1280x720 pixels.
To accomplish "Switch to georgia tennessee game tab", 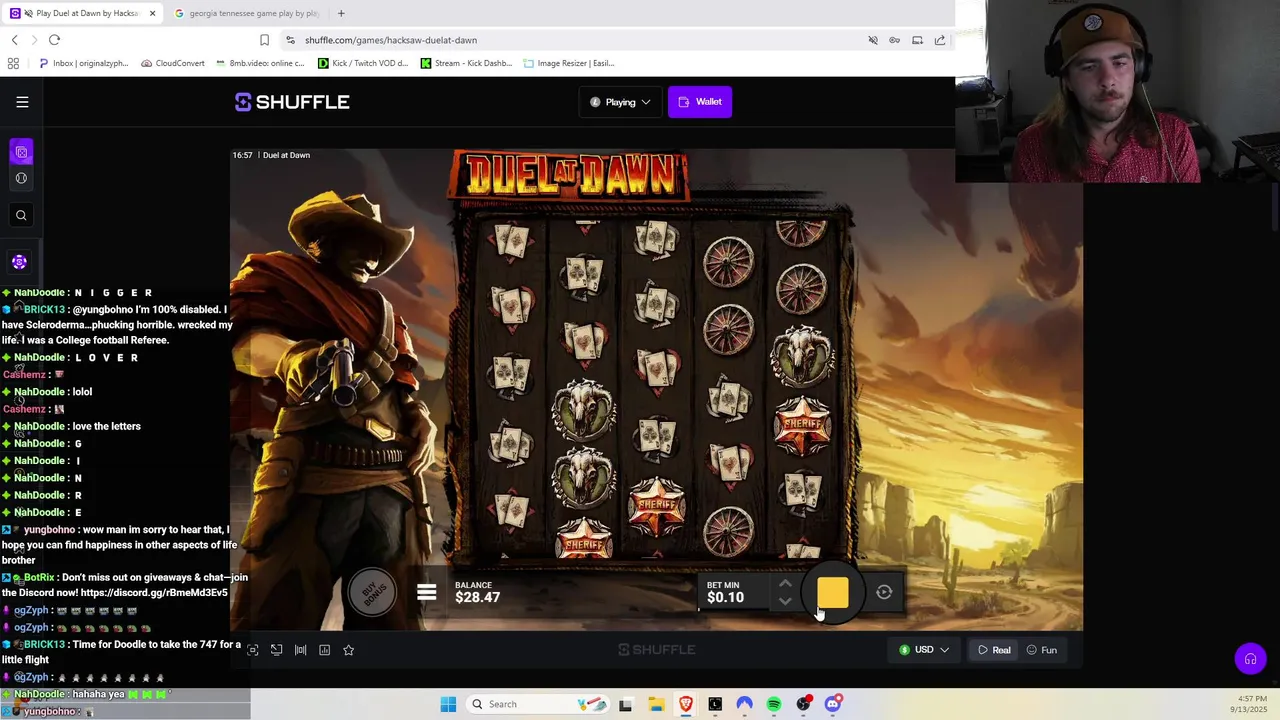I will click(x=245, y=13).
